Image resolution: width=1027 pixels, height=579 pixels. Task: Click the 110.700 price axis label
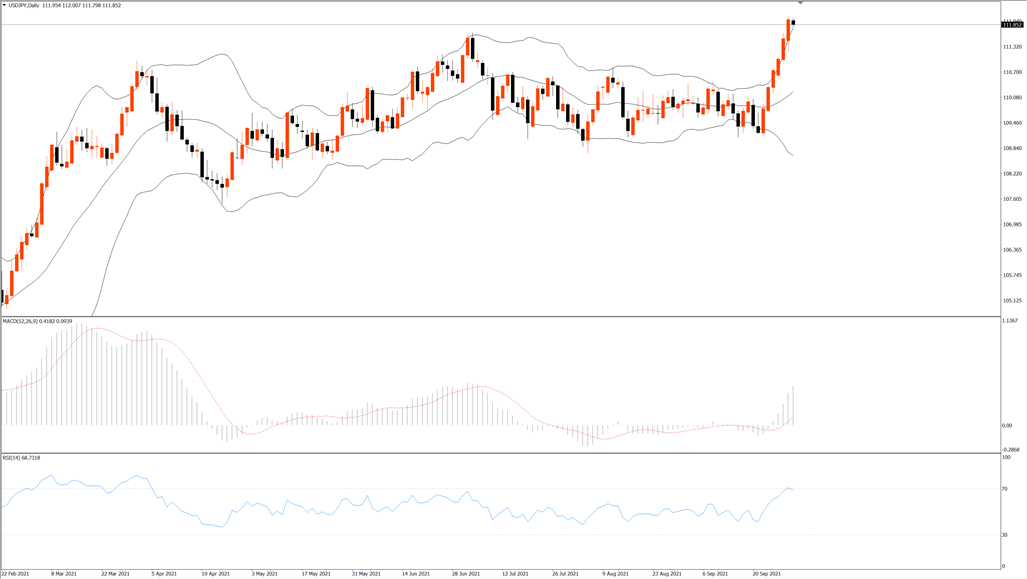click(x=1012, y=72)
